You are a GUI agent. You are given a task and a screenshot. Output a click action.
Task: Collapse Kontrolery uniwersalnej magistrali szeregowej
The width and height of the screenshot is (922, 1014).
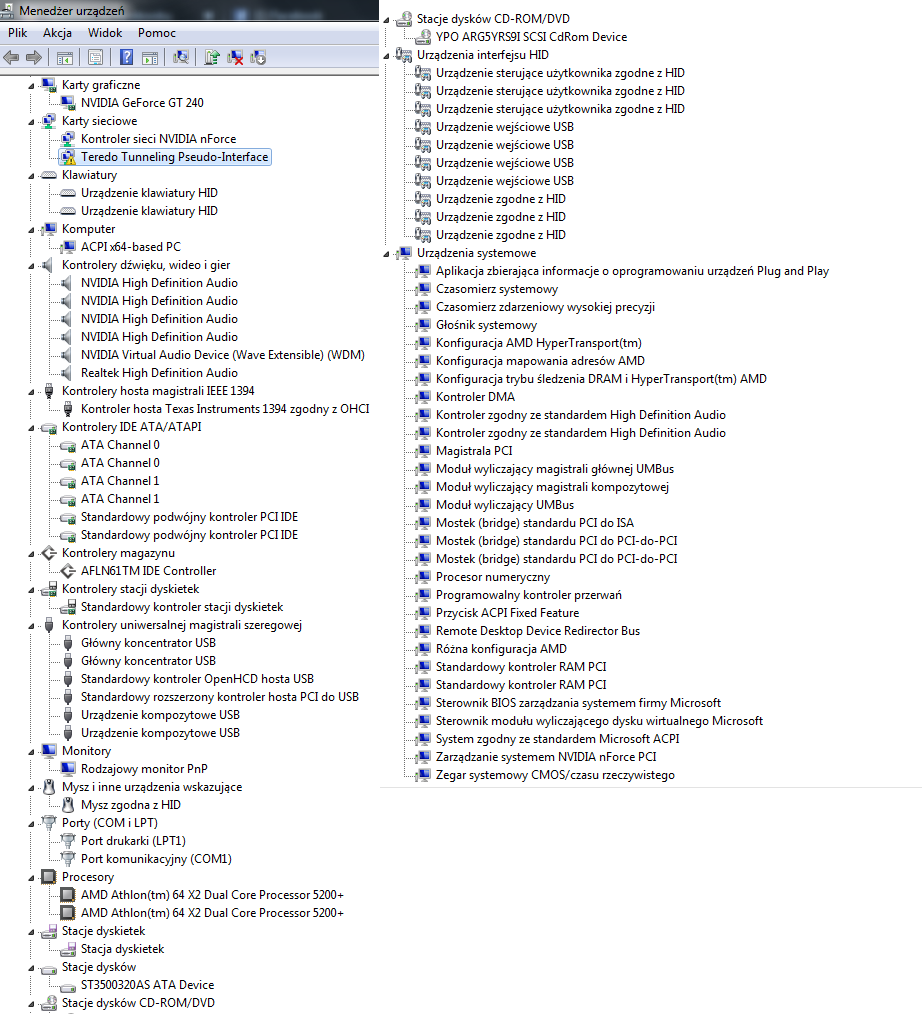pos(31,626)
